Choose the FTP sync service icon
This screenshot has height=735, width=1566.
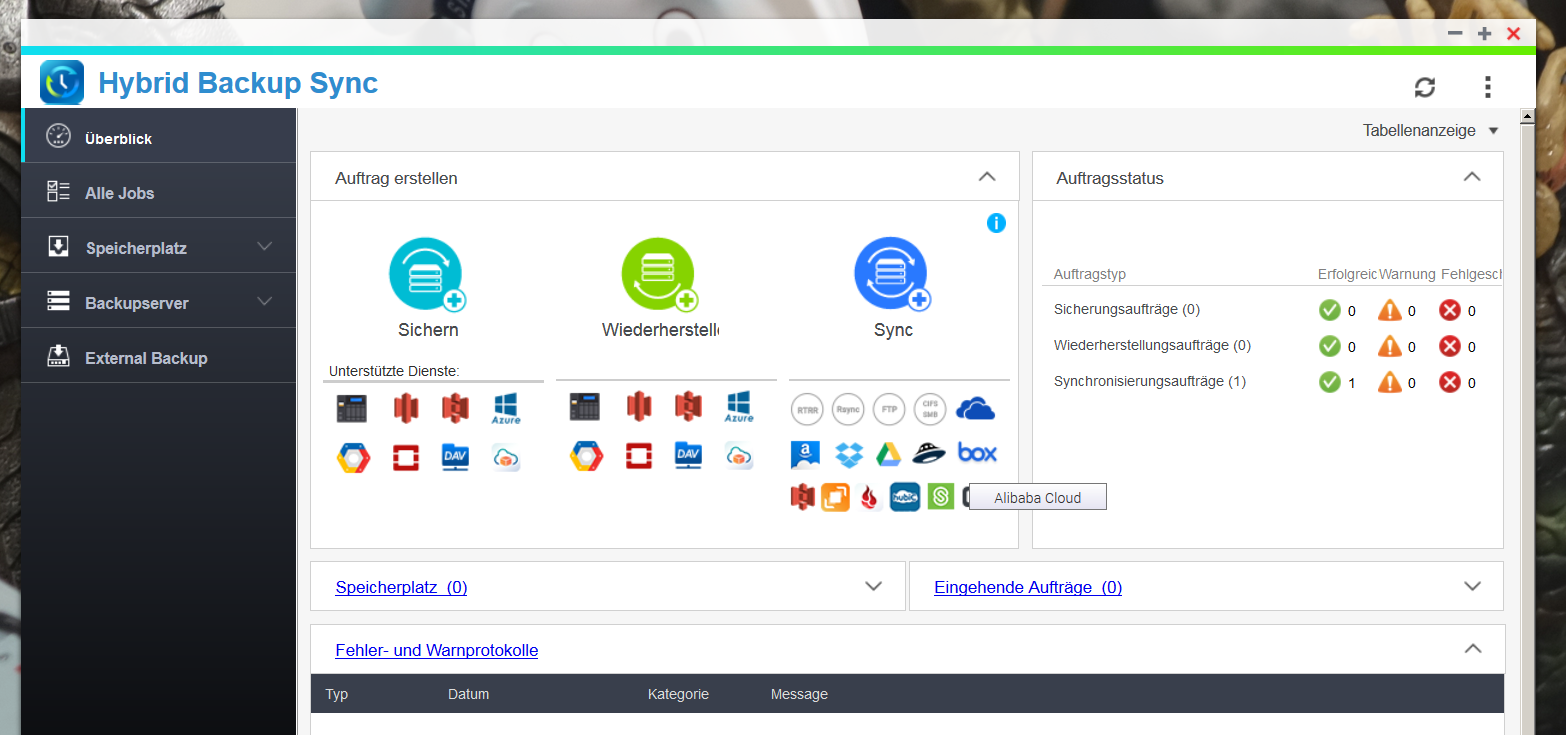point(889,409)
